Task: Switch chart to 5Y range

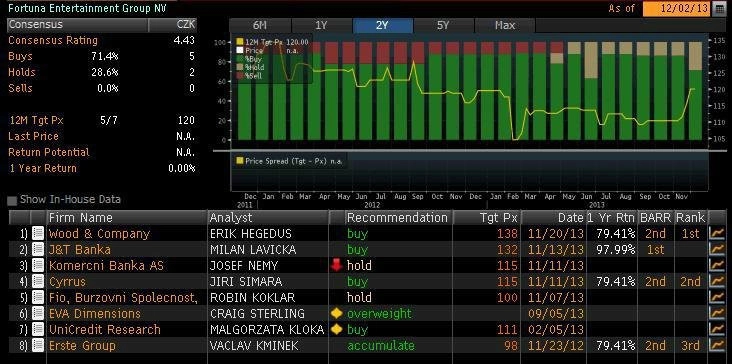Action: (443, 26)
